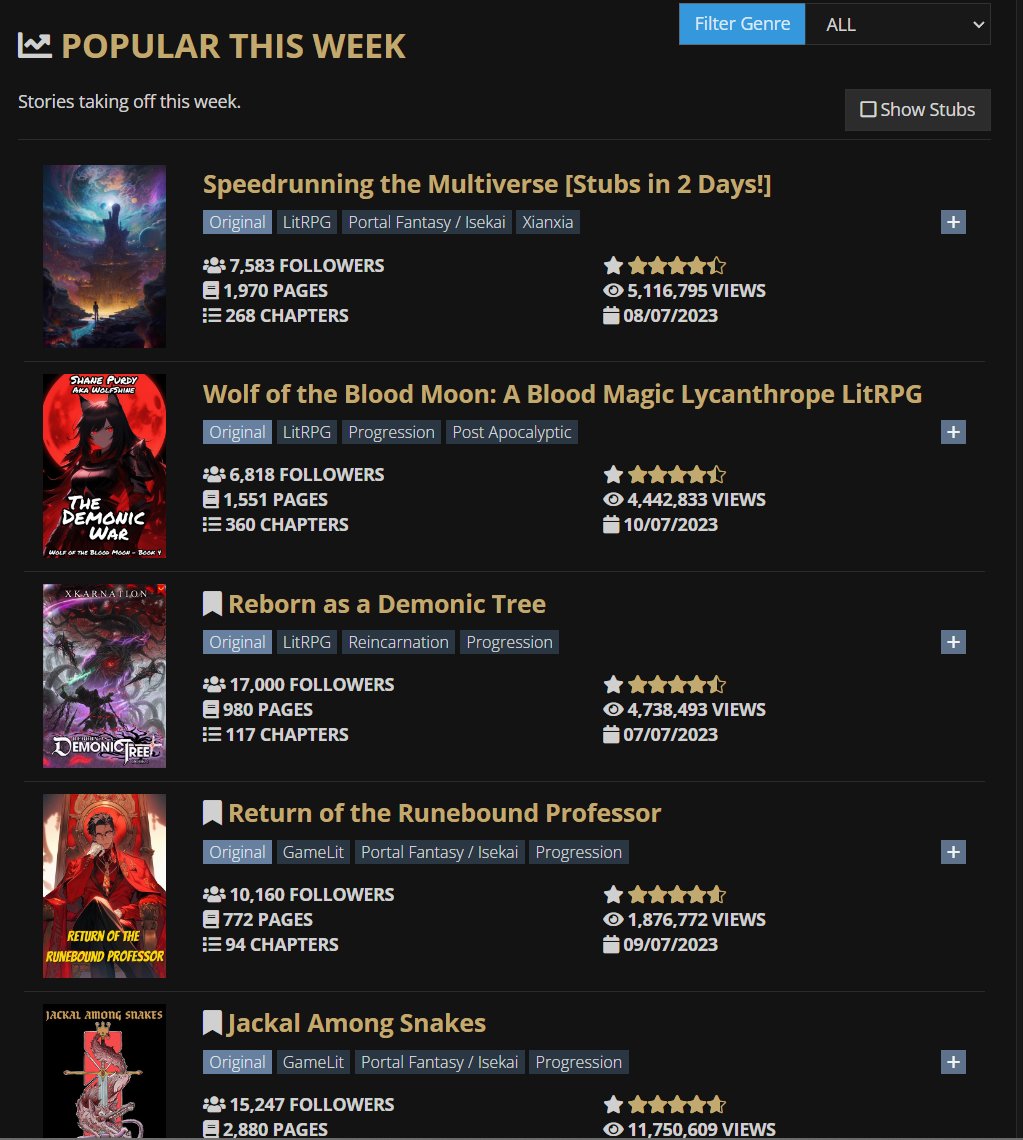The height and width of the screenshot is (1140, 1023).
Task: Open the ALL genre dropdown
Action: 896,24
